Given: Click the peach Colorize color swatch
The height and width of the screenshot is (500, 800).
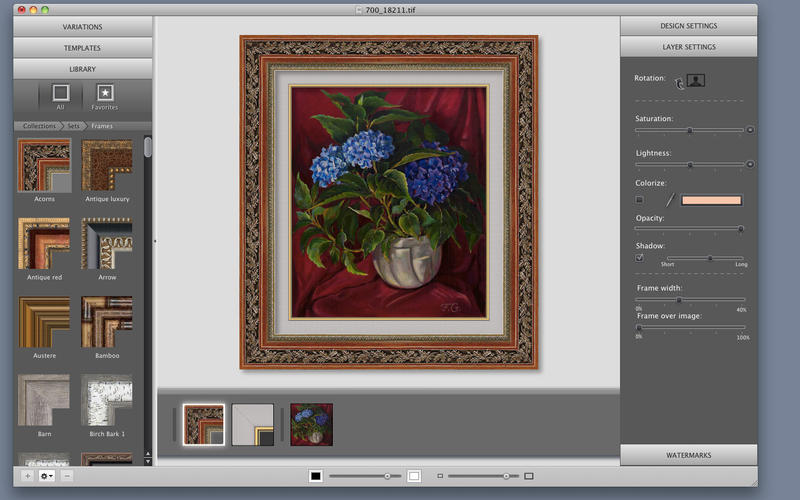Looking at the screenshot, I should (711, 200).
